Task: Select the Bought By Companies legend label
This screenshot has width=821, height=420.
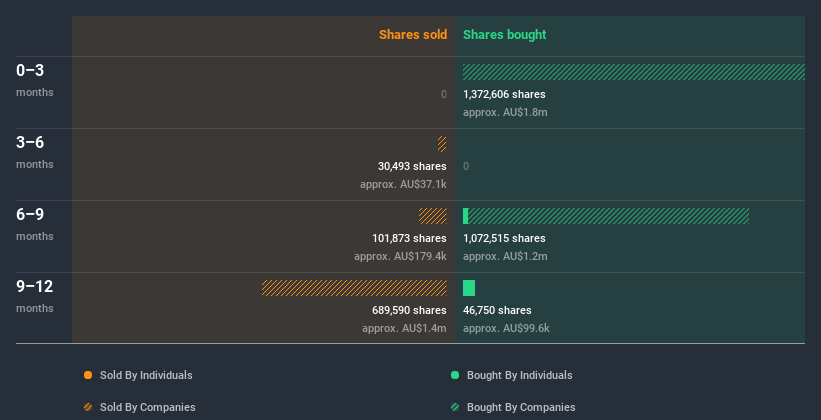Action: pos(521,407)
